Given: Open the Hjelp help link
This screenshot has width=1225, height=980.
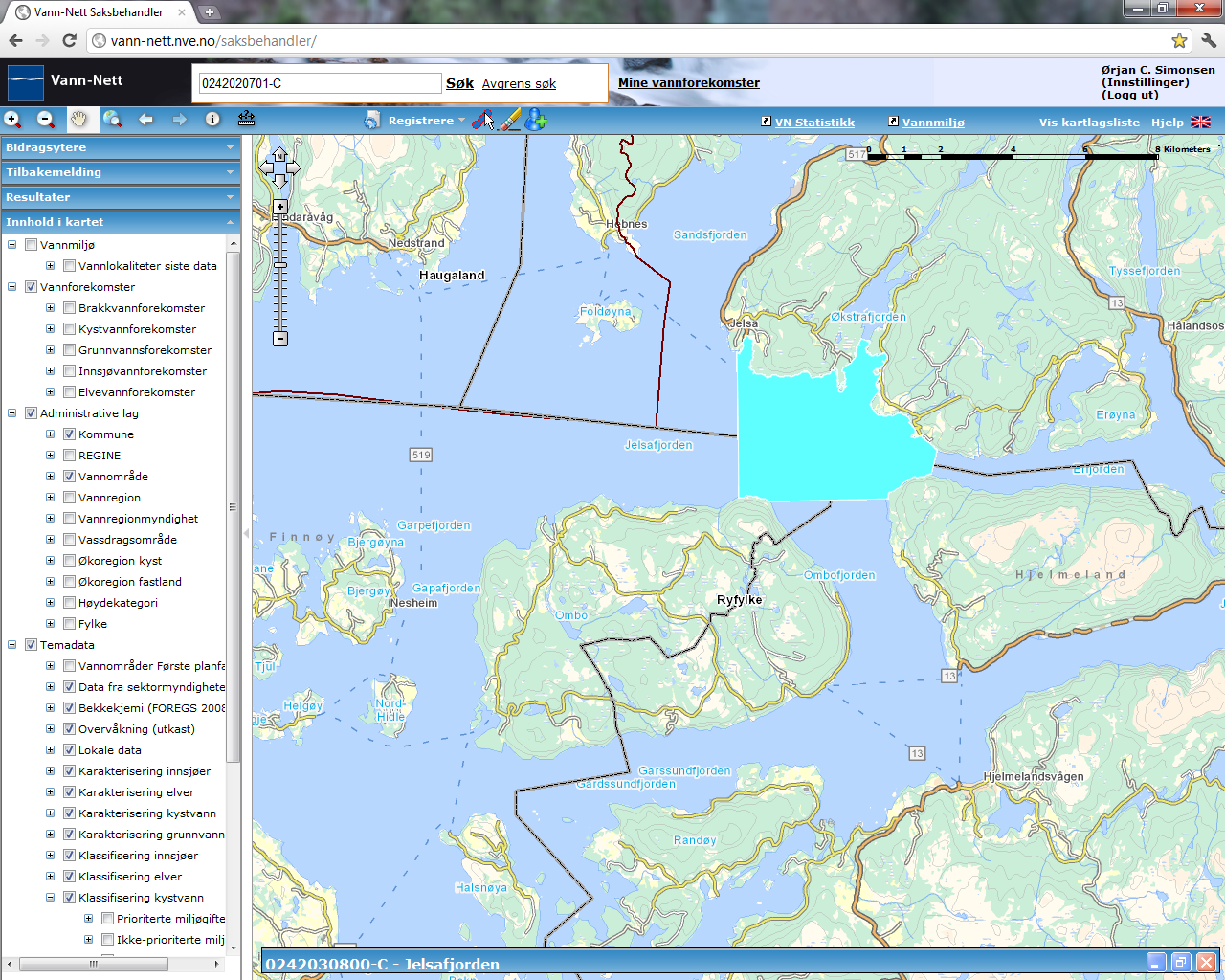Looking at the screenshot, I should (x=1167, y=122).
